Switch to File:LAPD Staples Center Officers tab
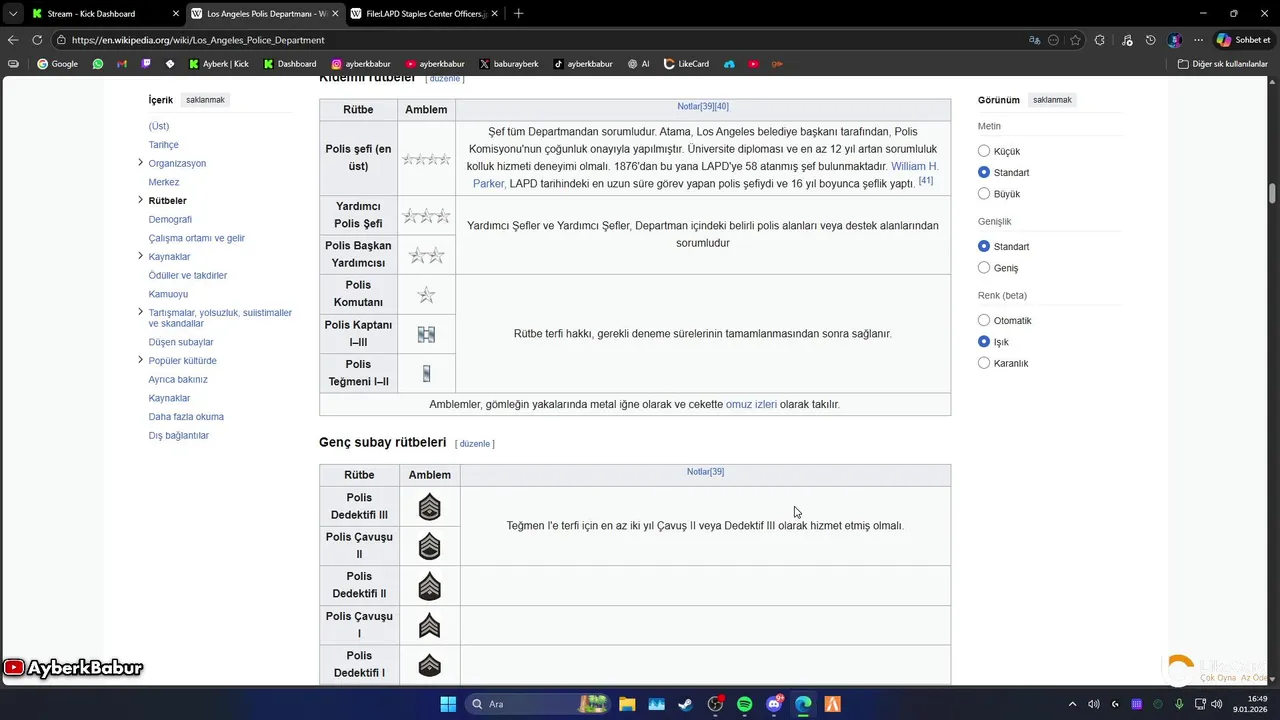The height and width of the screenshot is (720, 1280). click(x=425, y=14)
